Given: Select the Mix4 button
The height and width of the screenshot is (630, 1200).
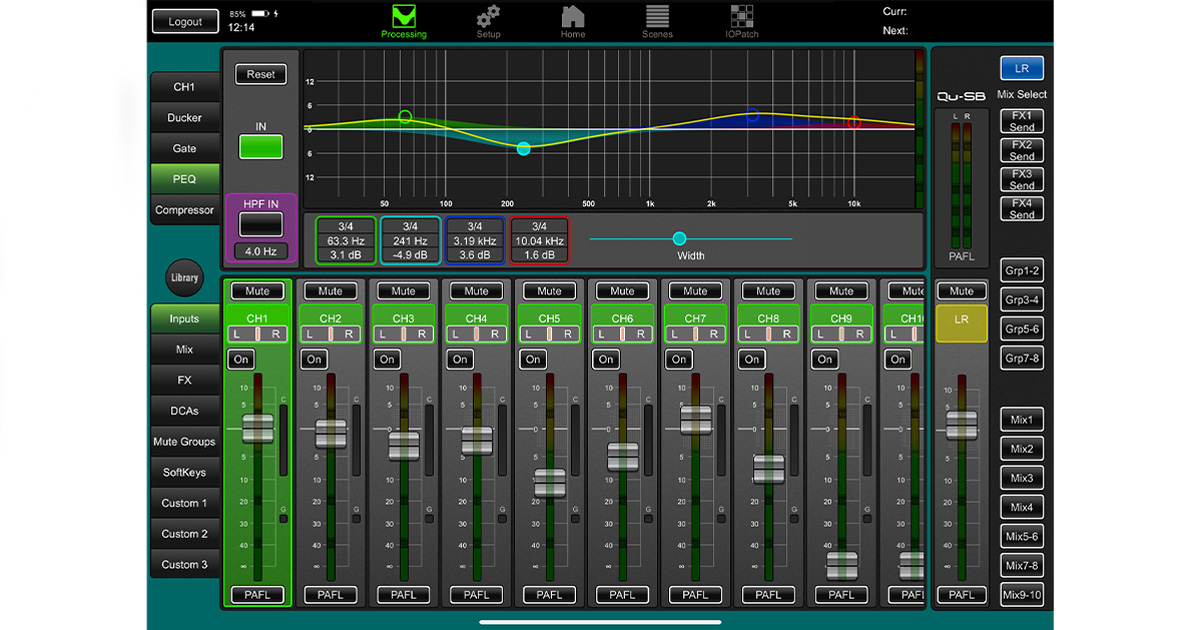Looking at the screenshot, I should coord(1022,507).
